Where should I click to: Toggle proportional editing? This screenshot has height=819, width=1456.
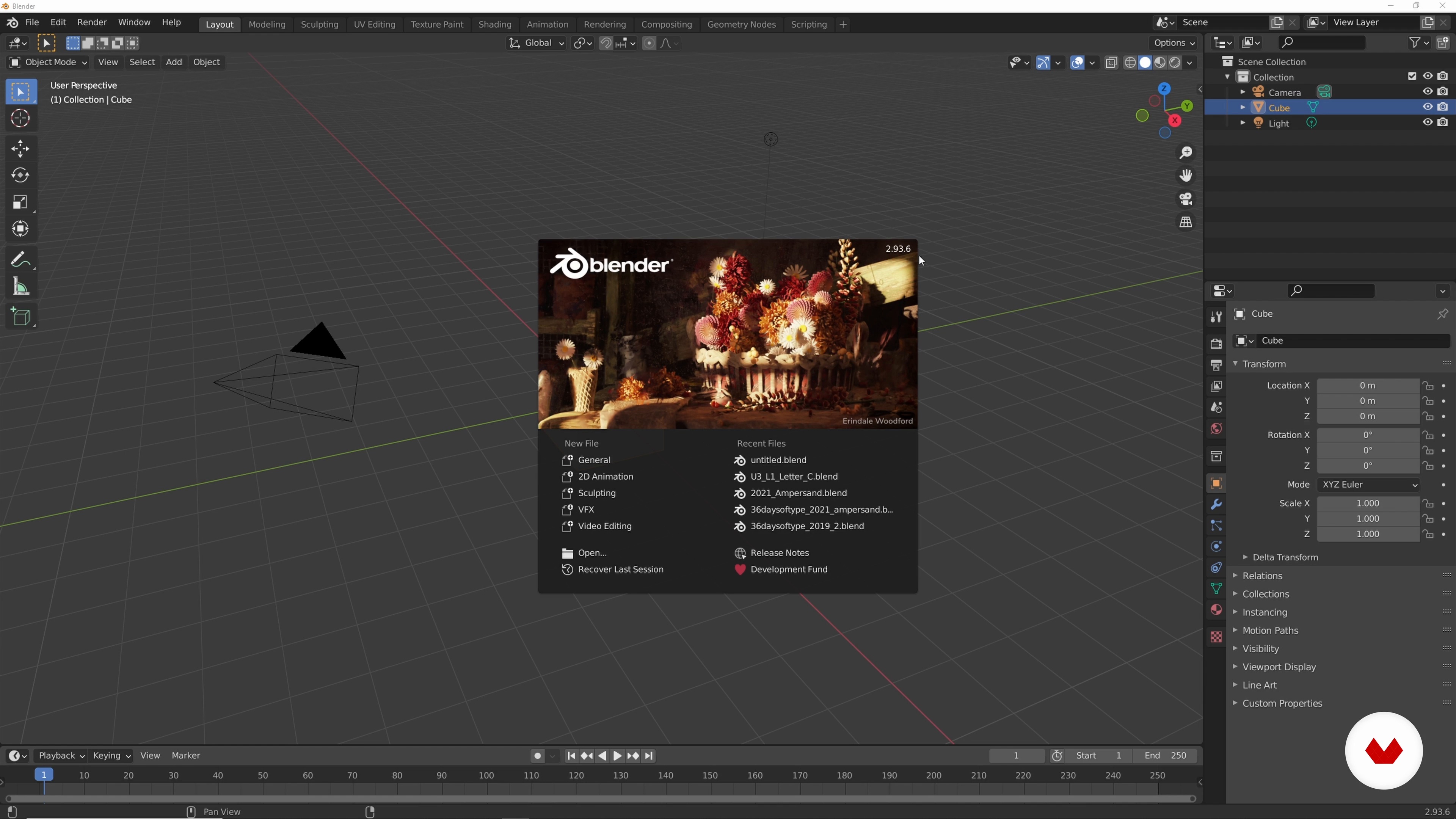(649, 44)
